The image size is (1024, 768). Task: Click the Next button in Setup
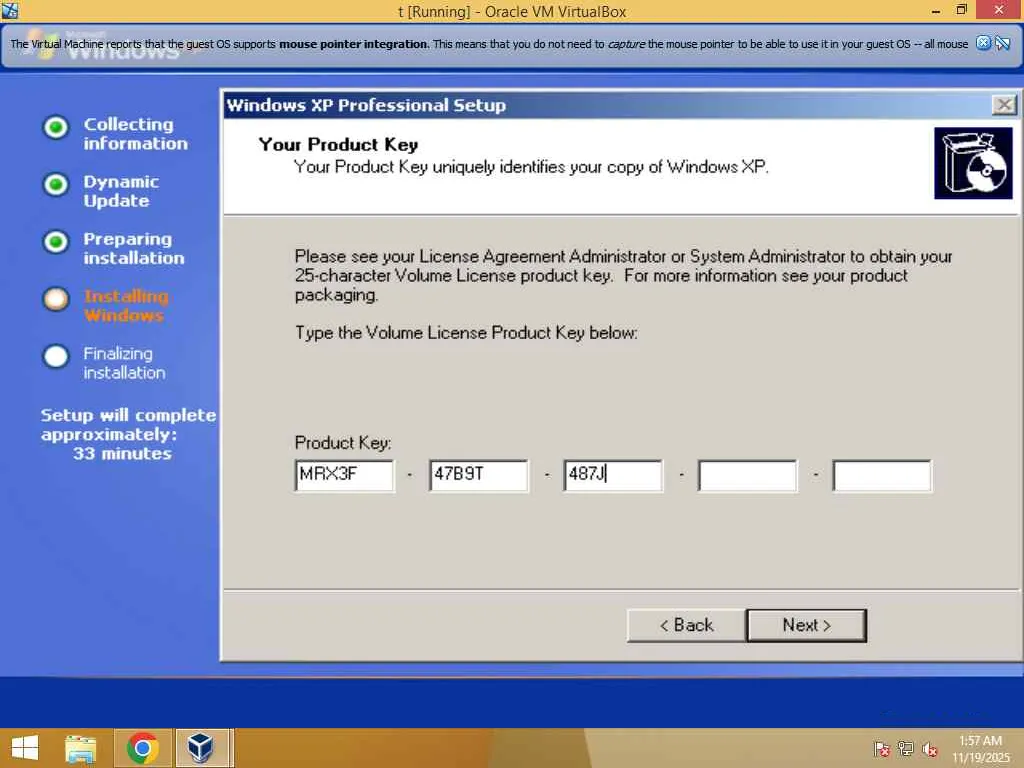(807, 626)
